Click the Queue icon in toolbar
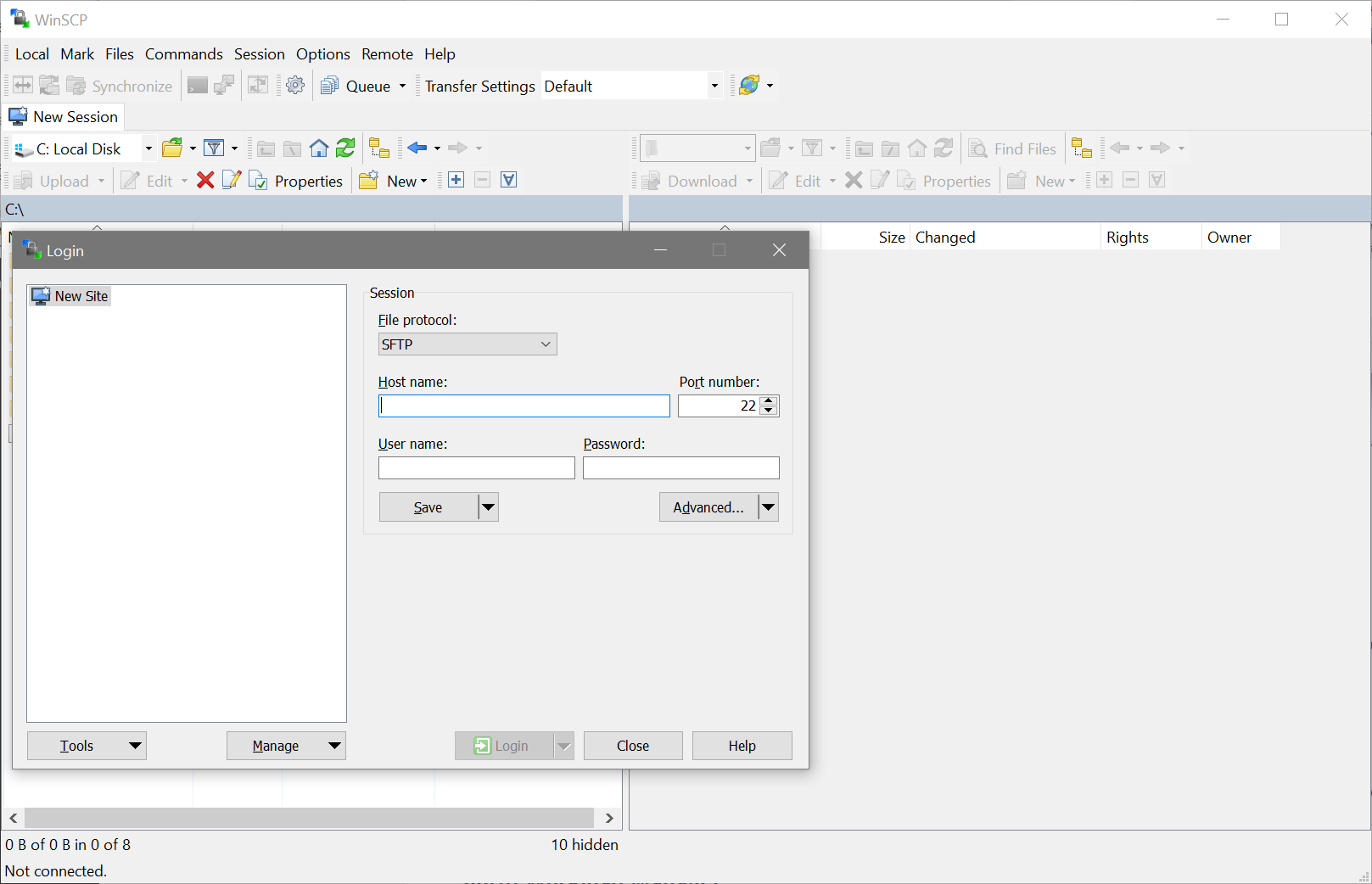The width and height of the screenshot is (1372, 884). [x=330, y=86]
